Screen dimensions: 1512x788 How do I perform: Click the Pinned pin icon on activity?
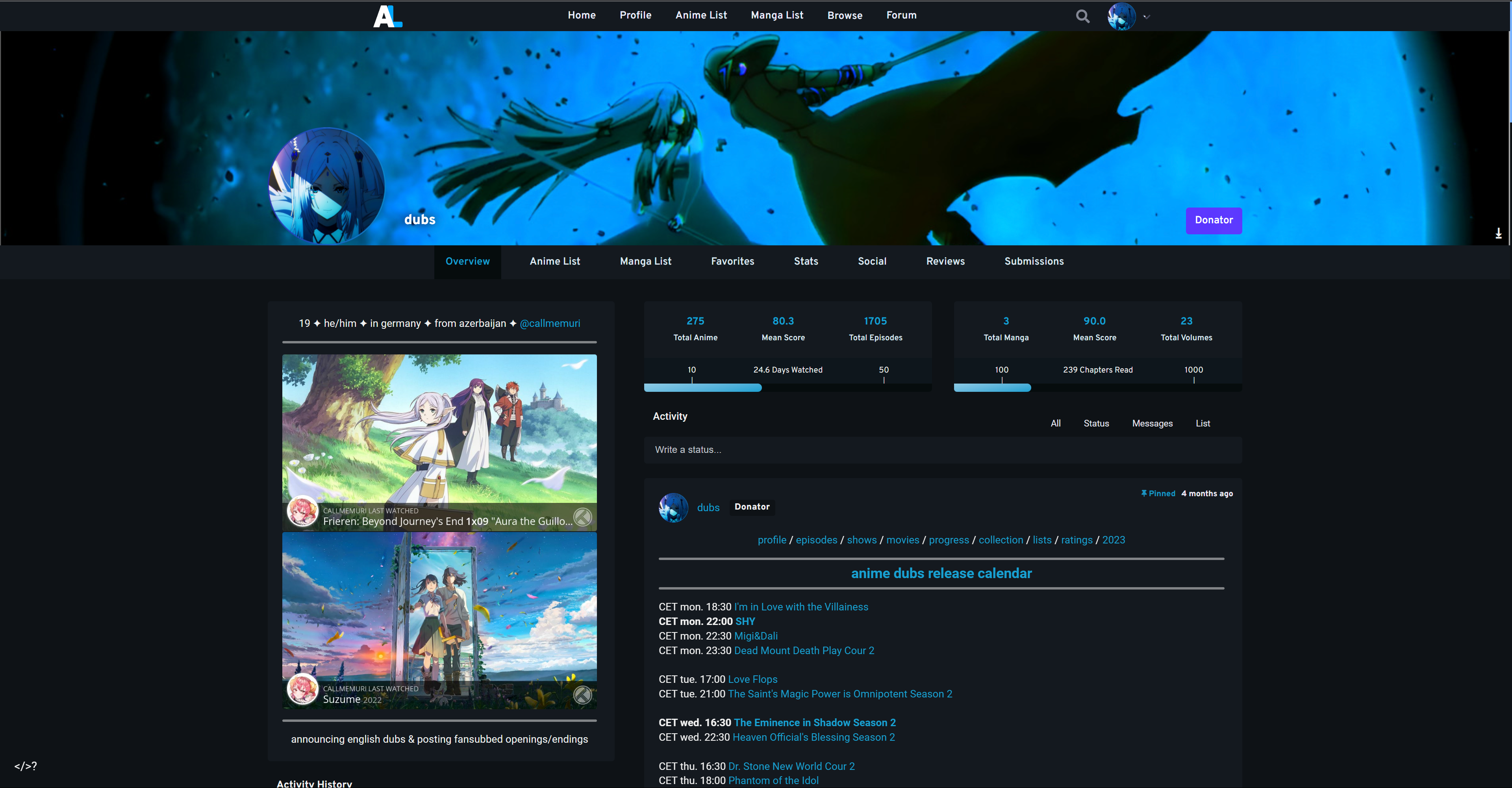click(1143, 493)
